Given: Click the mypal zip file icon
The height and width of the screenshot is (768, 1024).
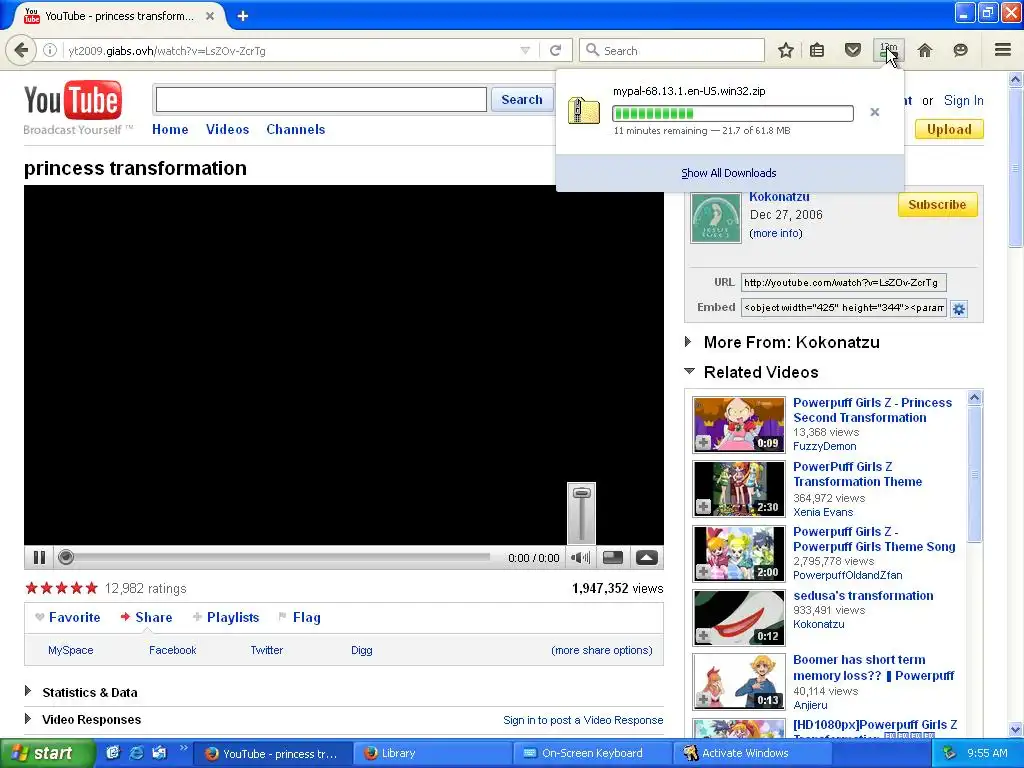Looking at the screenshot, I should tap(583, 110).
